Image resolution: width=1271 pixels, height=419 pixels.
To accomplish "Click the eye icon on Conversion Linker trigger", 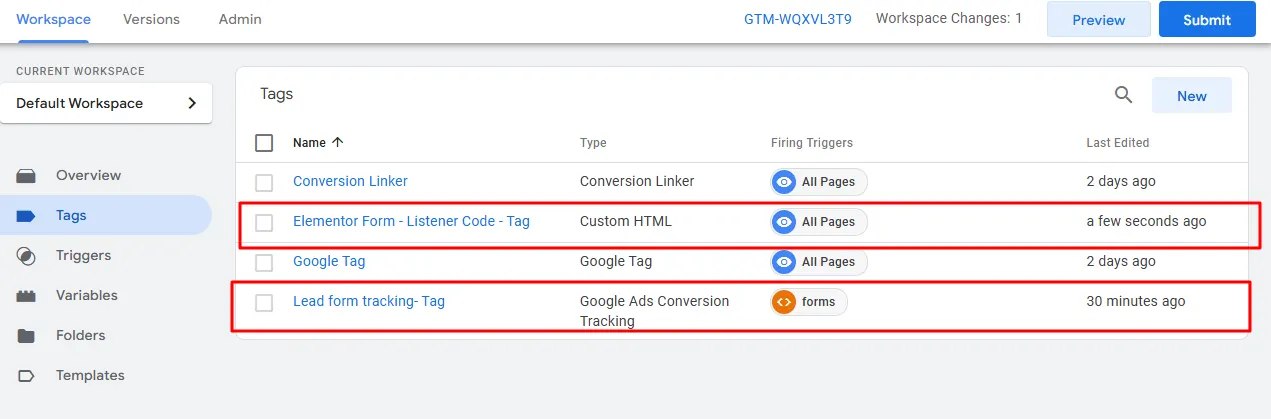I will pos(784,182).
